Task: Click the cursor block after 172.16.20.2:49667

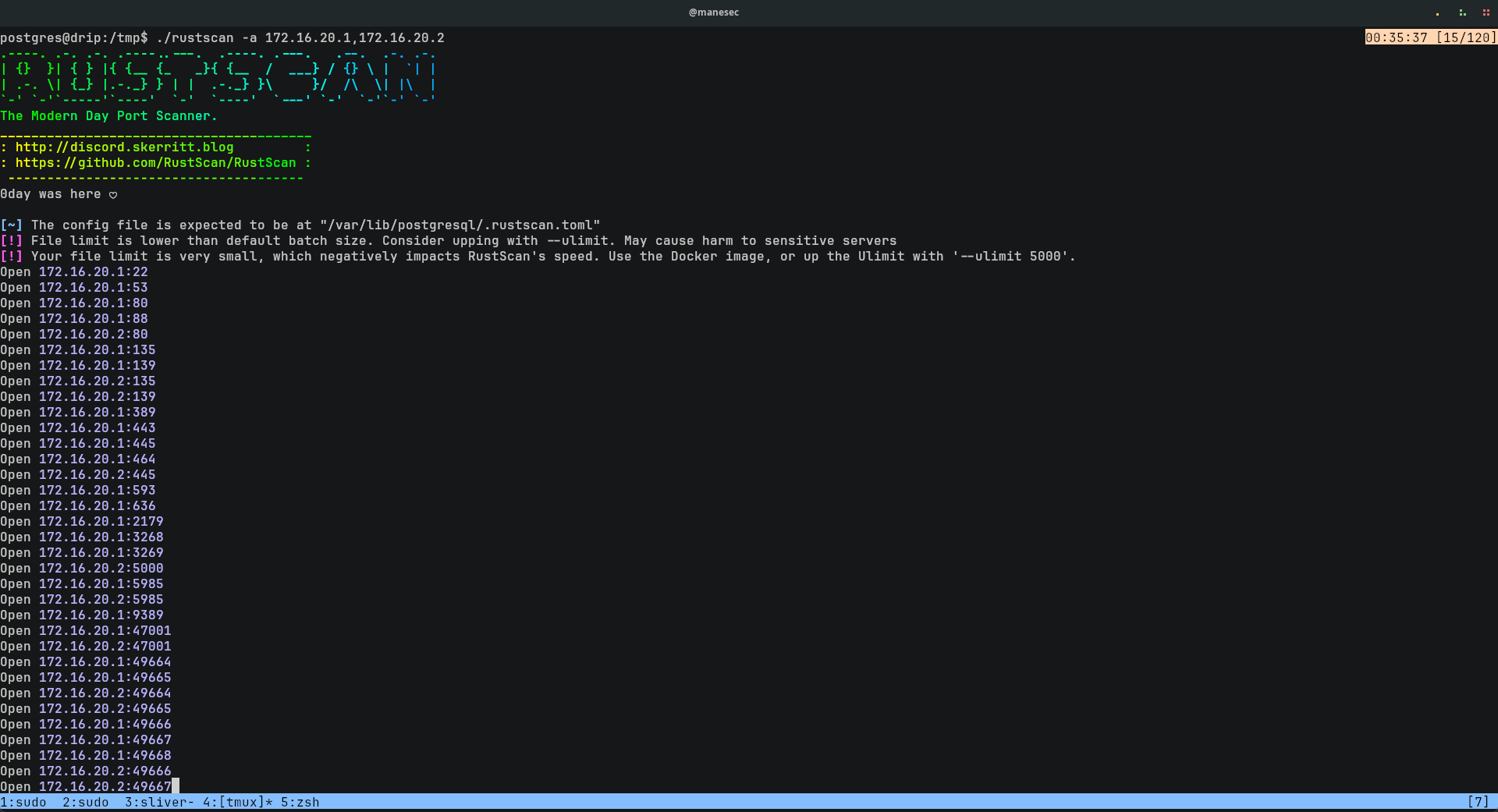Action: pyautogui.click(x=176, y=786)
